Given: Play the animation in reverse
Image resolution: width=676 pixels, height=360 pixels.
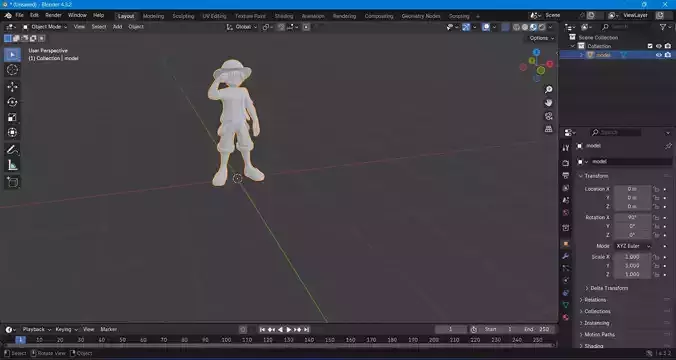Looking at the screenshot, I should pos(280,329).
